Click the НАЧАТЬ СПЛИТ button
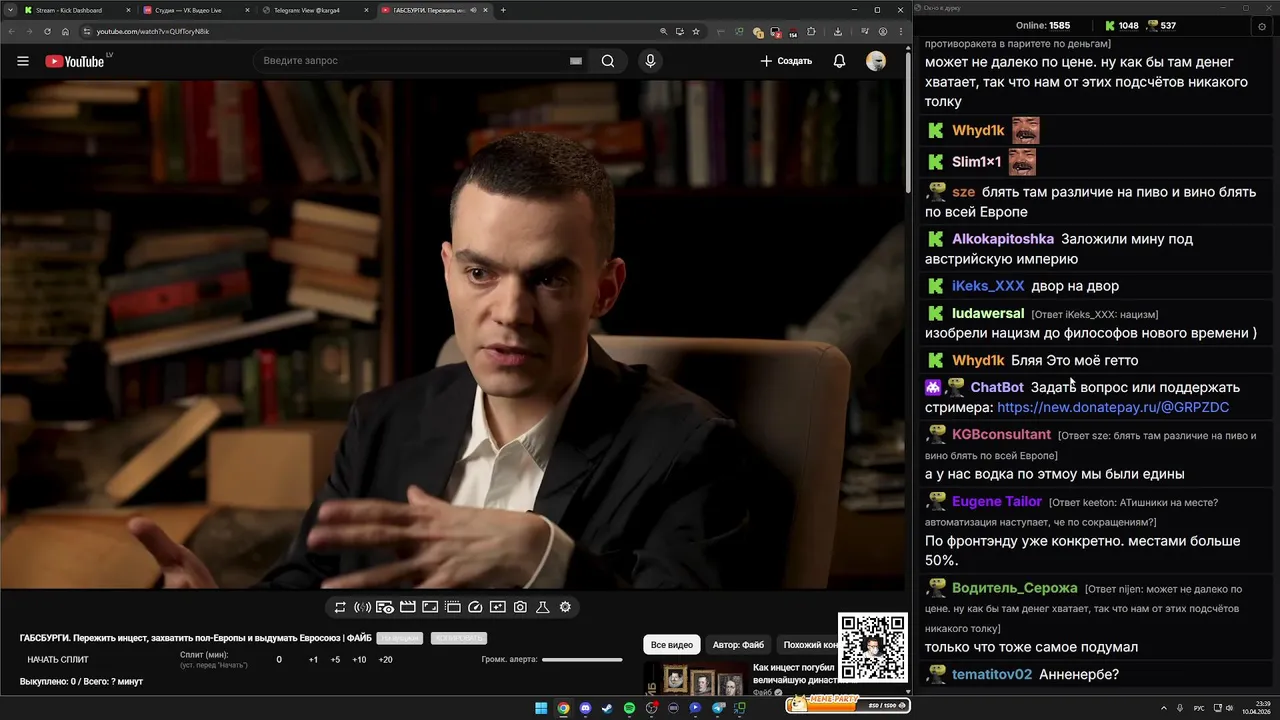Image resolution: width=1280 pixels, height=720 pixels. click(x=58, y=660)
